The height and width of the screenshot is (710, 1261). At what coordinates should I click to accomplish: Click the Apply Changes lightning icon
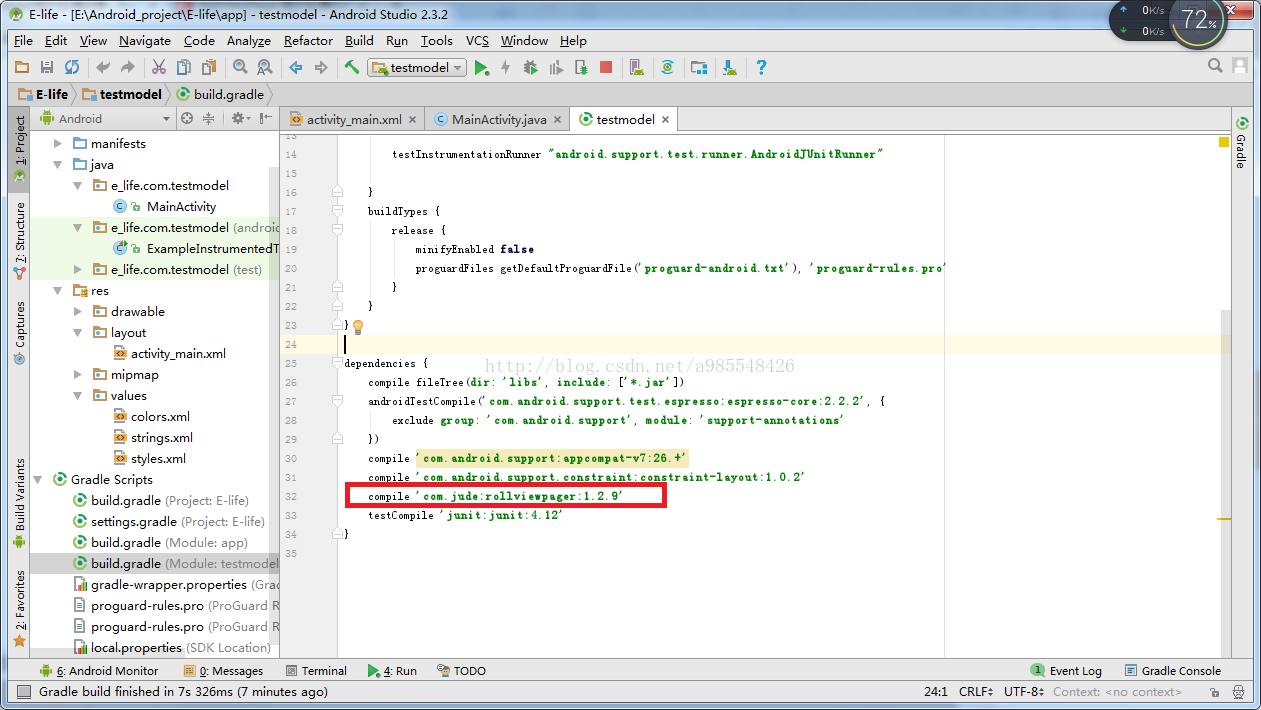506,67
